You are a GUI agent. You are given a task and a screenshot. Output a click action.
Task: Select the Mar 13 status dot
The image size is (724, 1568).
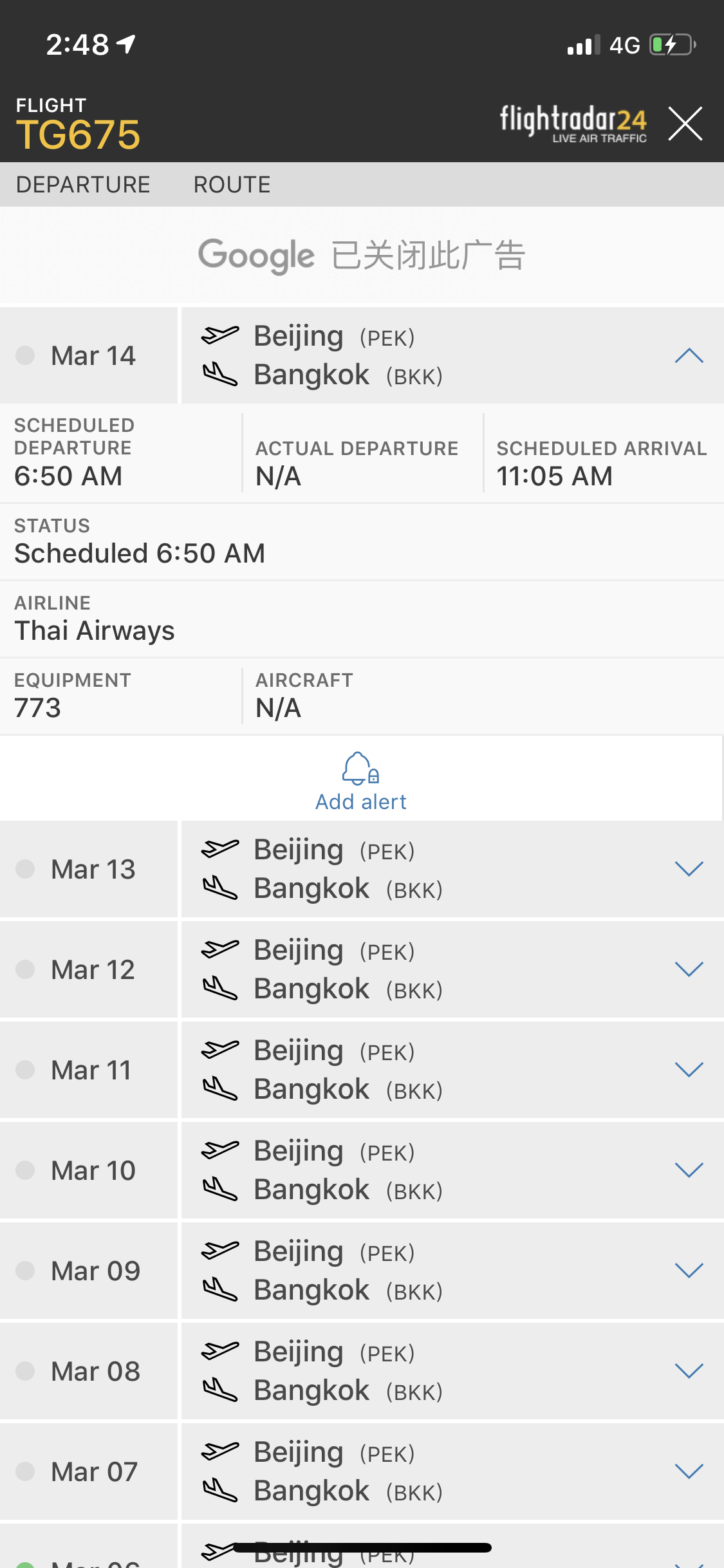click(x=25, y=869)
